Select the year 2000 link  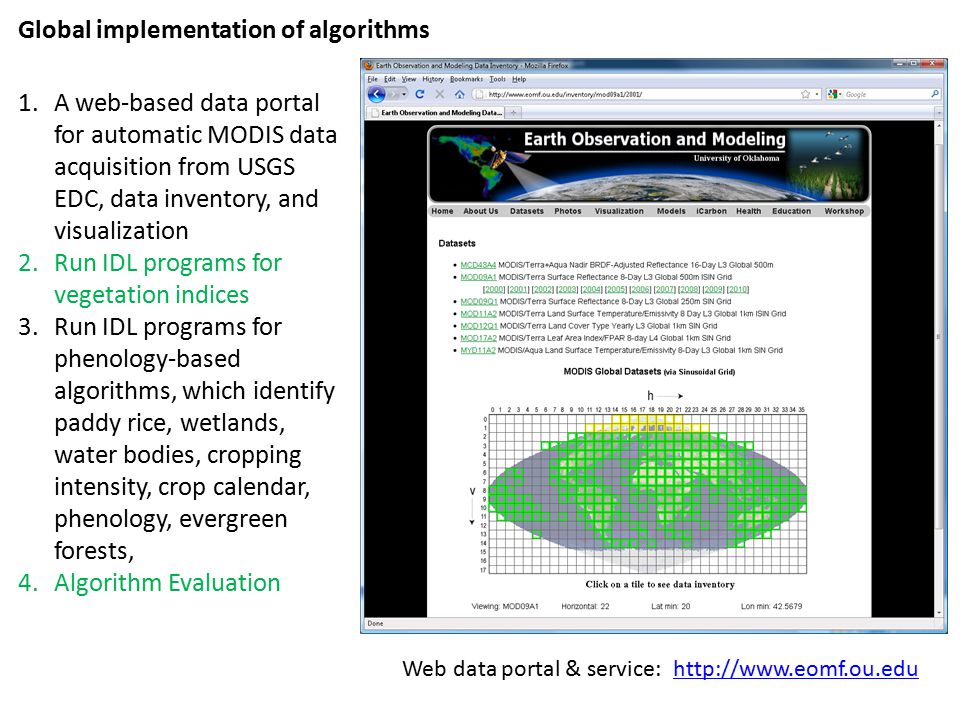[494, 290]
